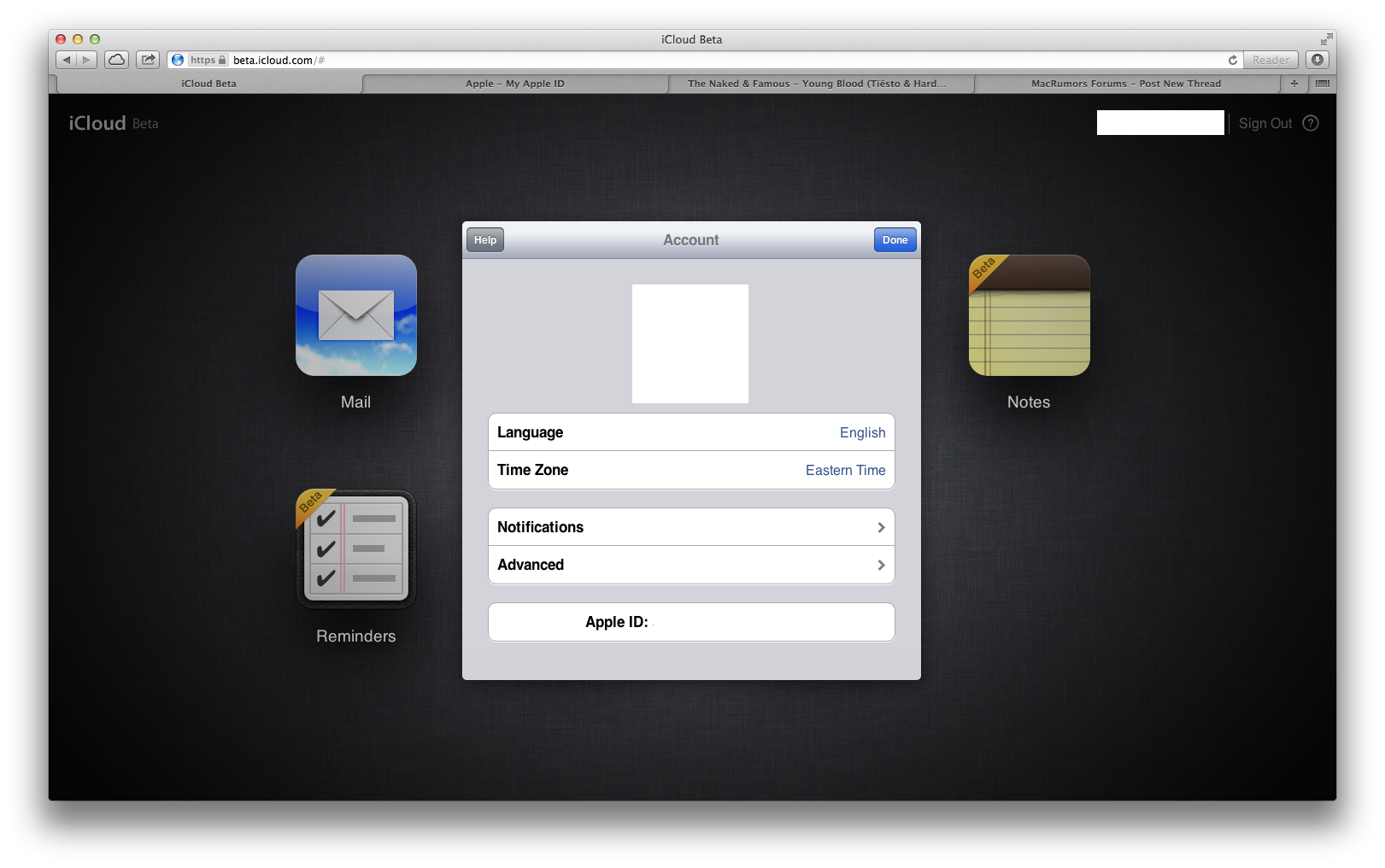Click the account profile photo placeholder
Image resolution: width=1385 pixels, height=868 pixels.
690,343
